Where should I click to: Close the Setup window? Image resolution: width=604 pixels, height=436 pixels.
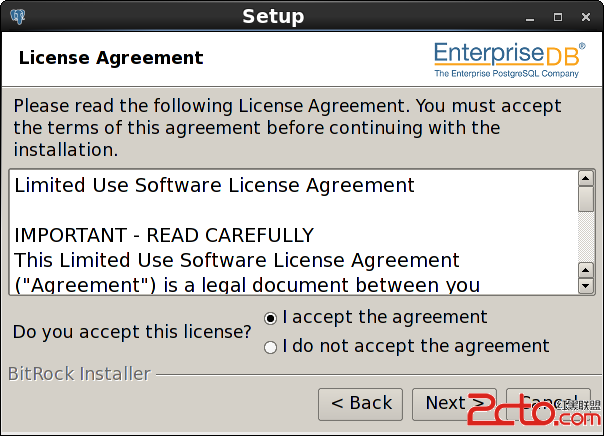(586, 17)
